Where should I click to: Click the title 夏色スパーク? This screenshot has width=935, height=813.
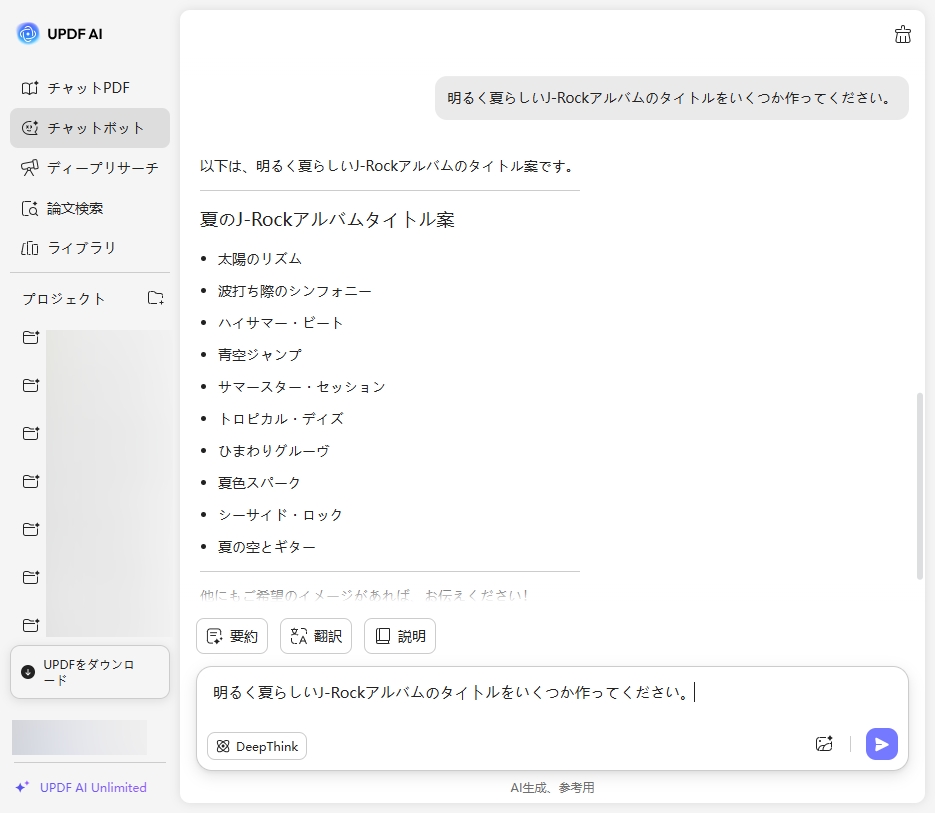(x=259, y=483)
